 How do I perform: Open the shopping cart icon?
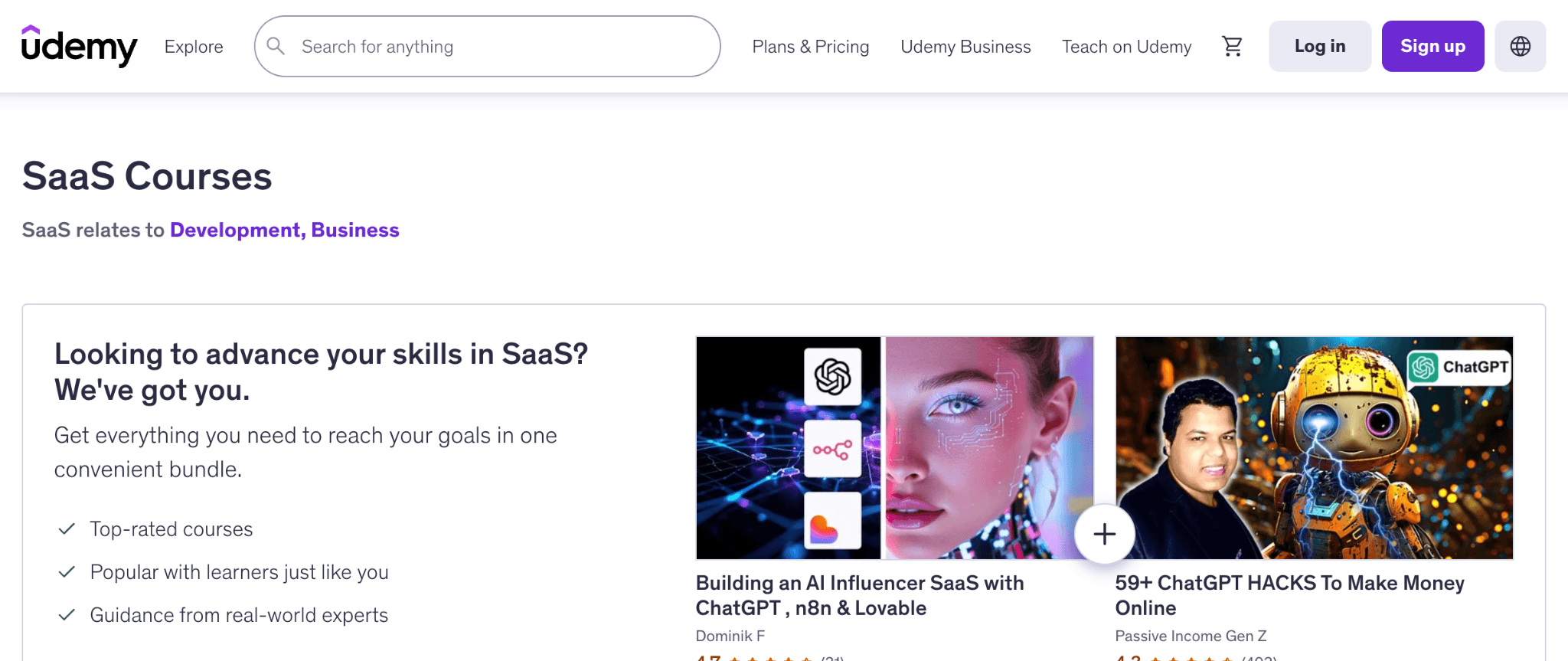click(1232, 47)
